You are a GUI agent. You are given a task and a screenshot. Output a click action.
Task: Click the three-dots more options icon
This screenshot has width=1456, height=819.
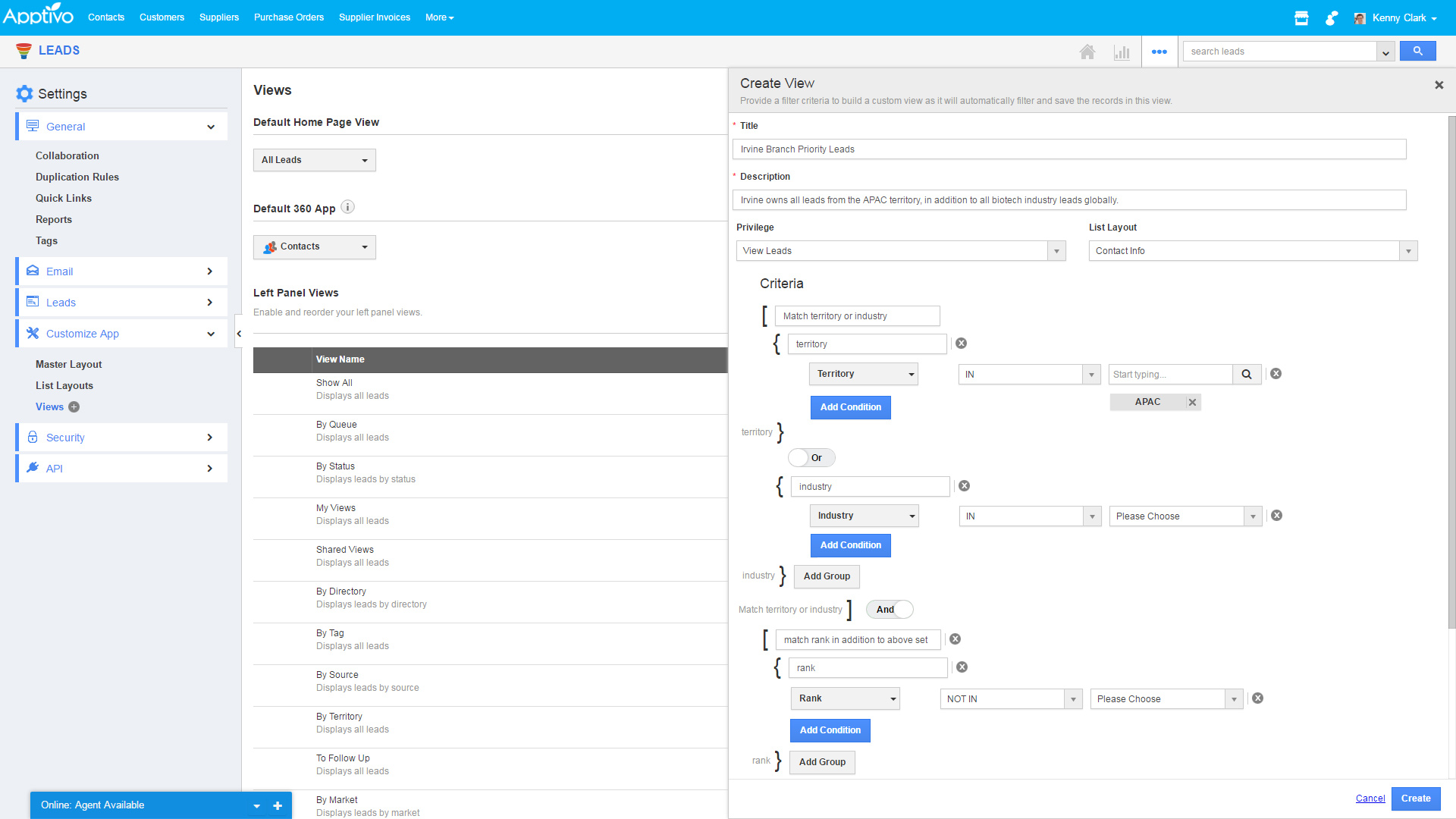1159,52
